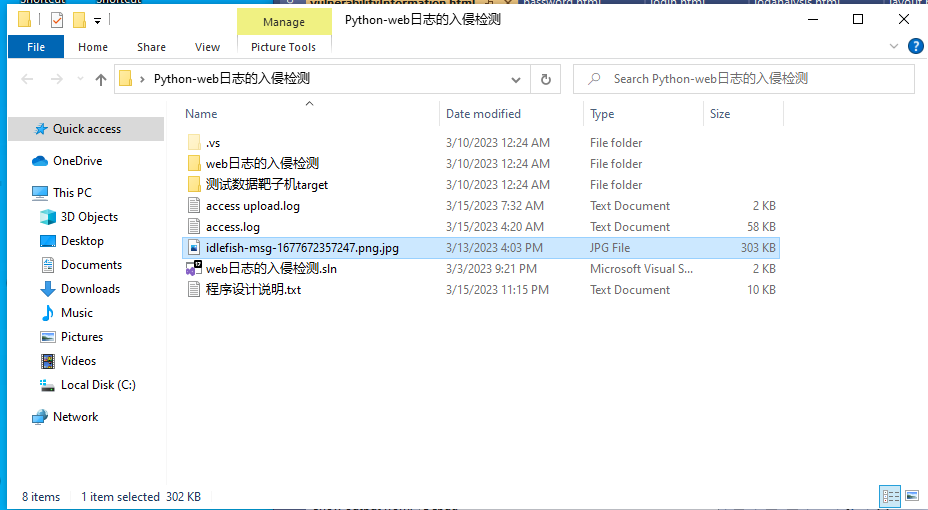The width and height of the screenshot is (928, 510).
Task: Click the 58 KB size of access.log
Action: tap(761, 227)
